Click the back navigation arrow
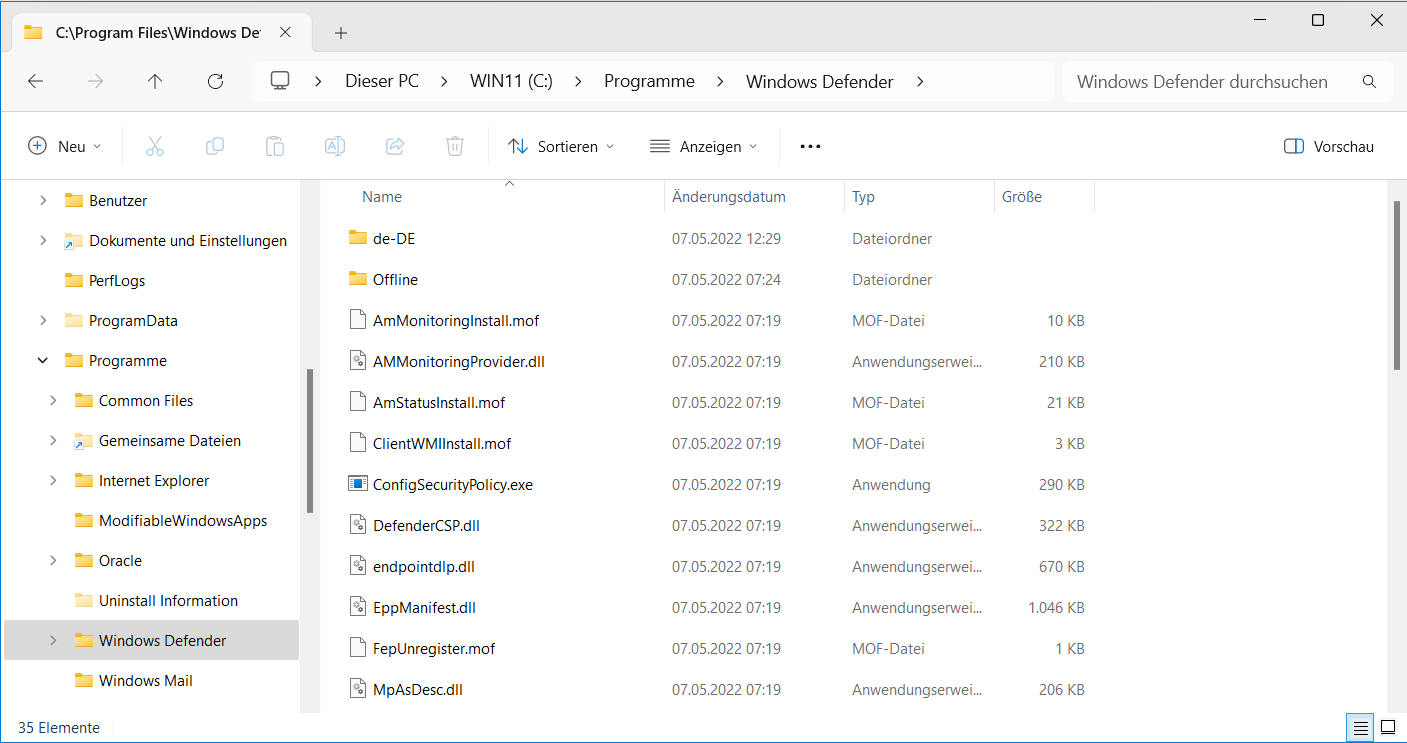Screen dimensions: 1407x743 coord(36,82)
